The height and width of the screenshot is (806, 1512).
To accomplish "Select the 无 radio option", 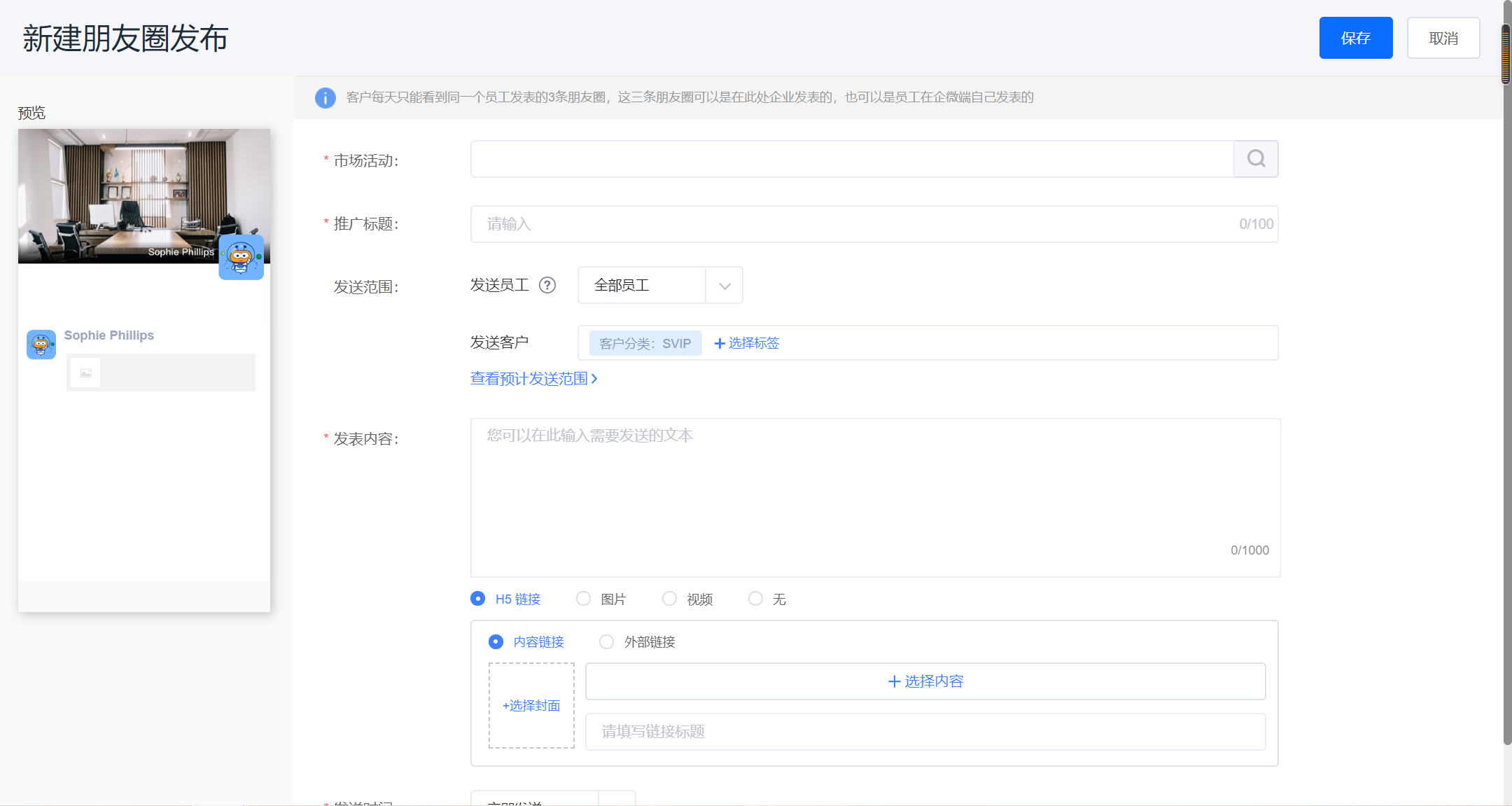I will (755, 599).
